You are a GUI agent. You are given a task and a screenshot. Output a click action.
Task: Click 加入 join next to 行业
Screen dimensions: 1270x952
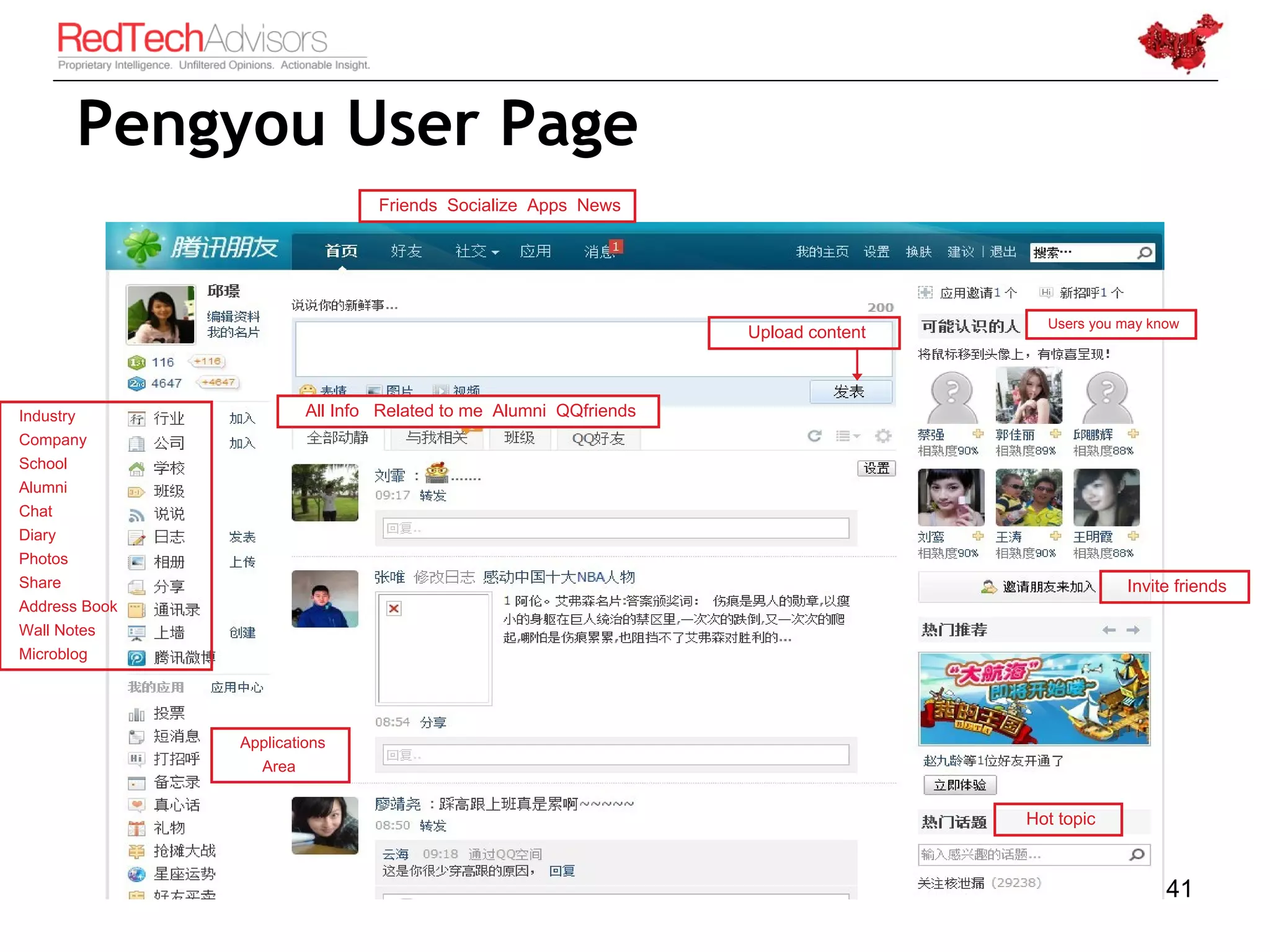pyautogui.click(x=242, y=419)
